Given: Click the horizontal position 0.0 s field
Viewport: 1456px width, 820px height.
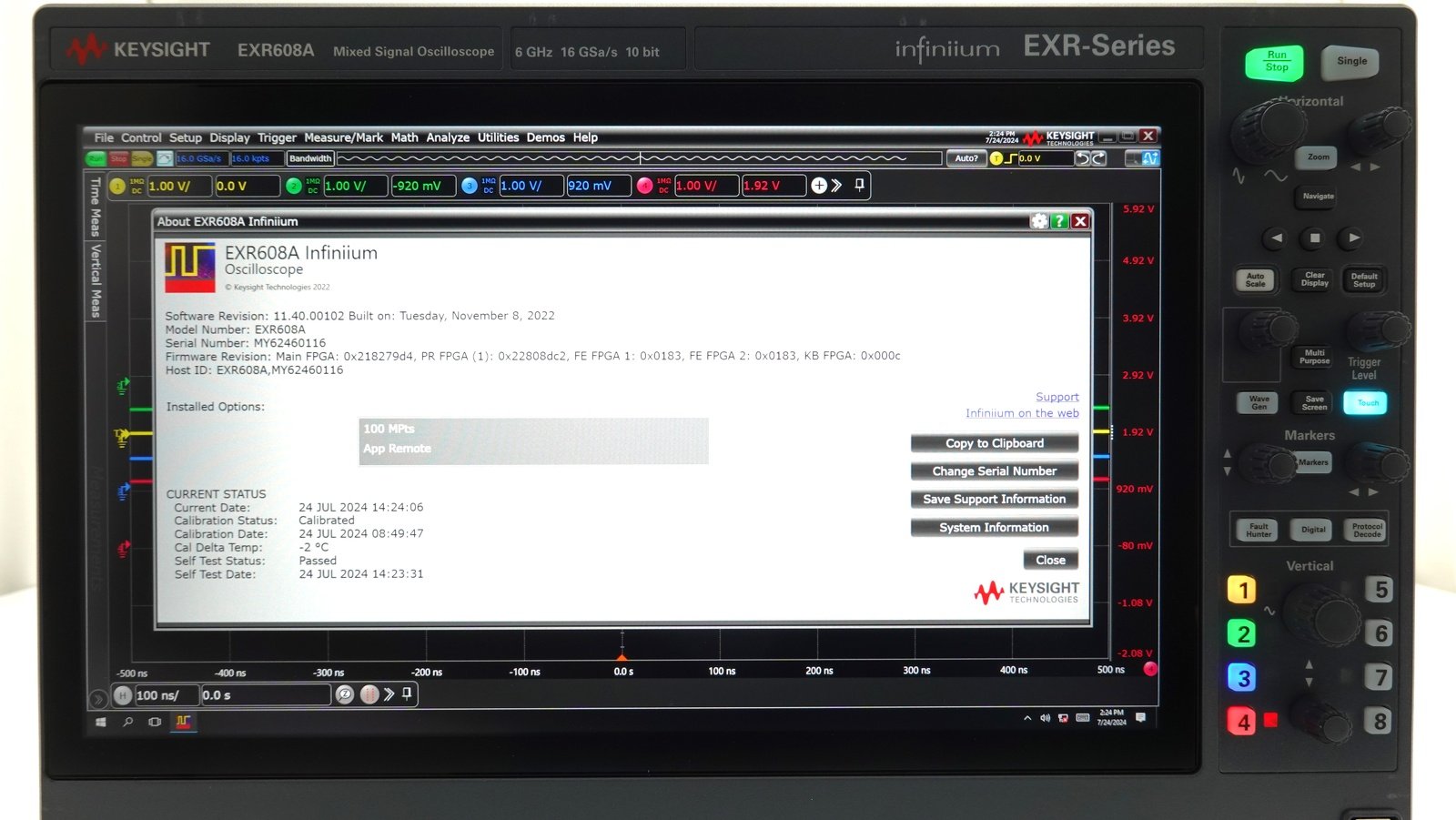Looking at the screenshot, I should click(265, 695).
